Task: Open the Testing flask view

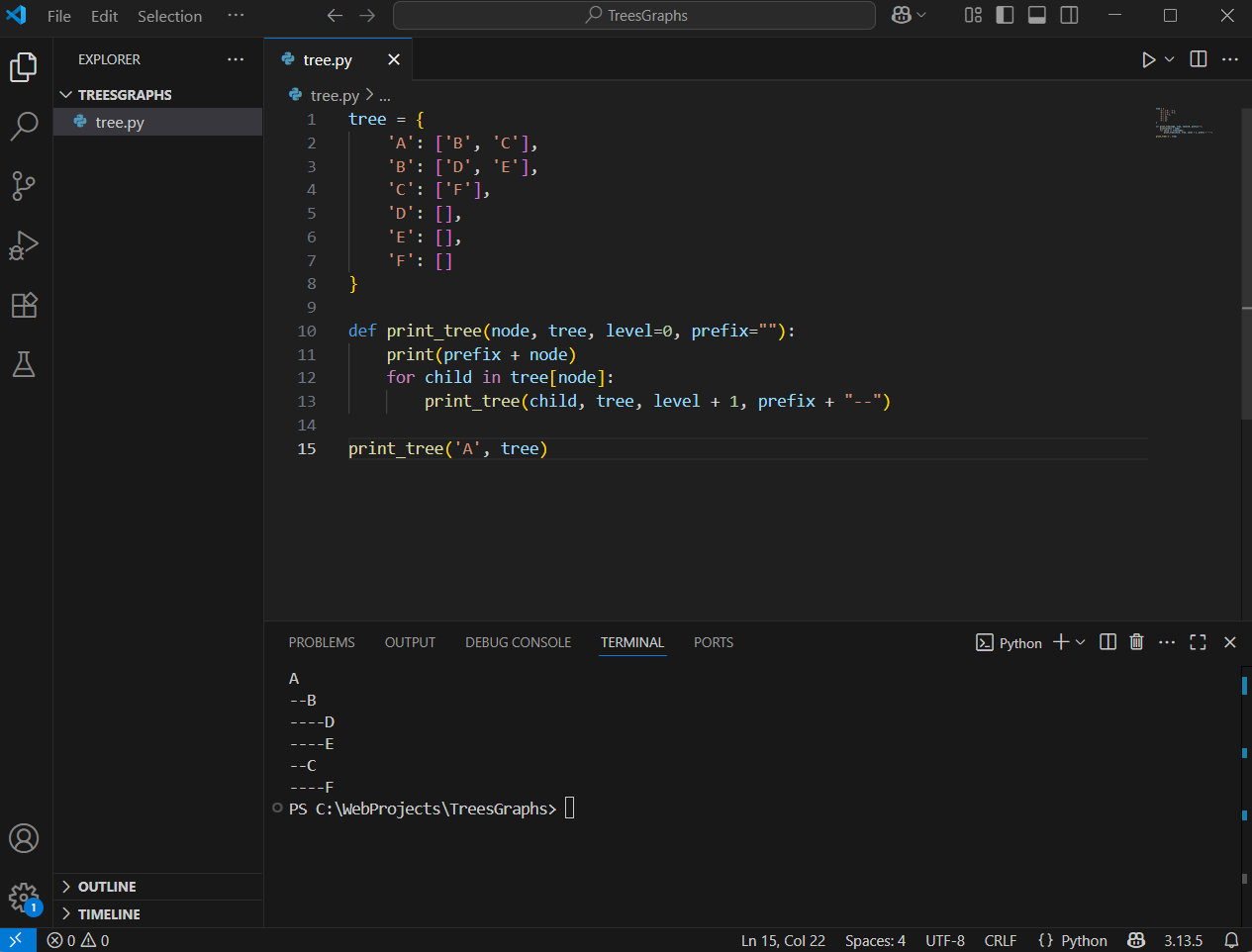Action: tap(24, 364)
